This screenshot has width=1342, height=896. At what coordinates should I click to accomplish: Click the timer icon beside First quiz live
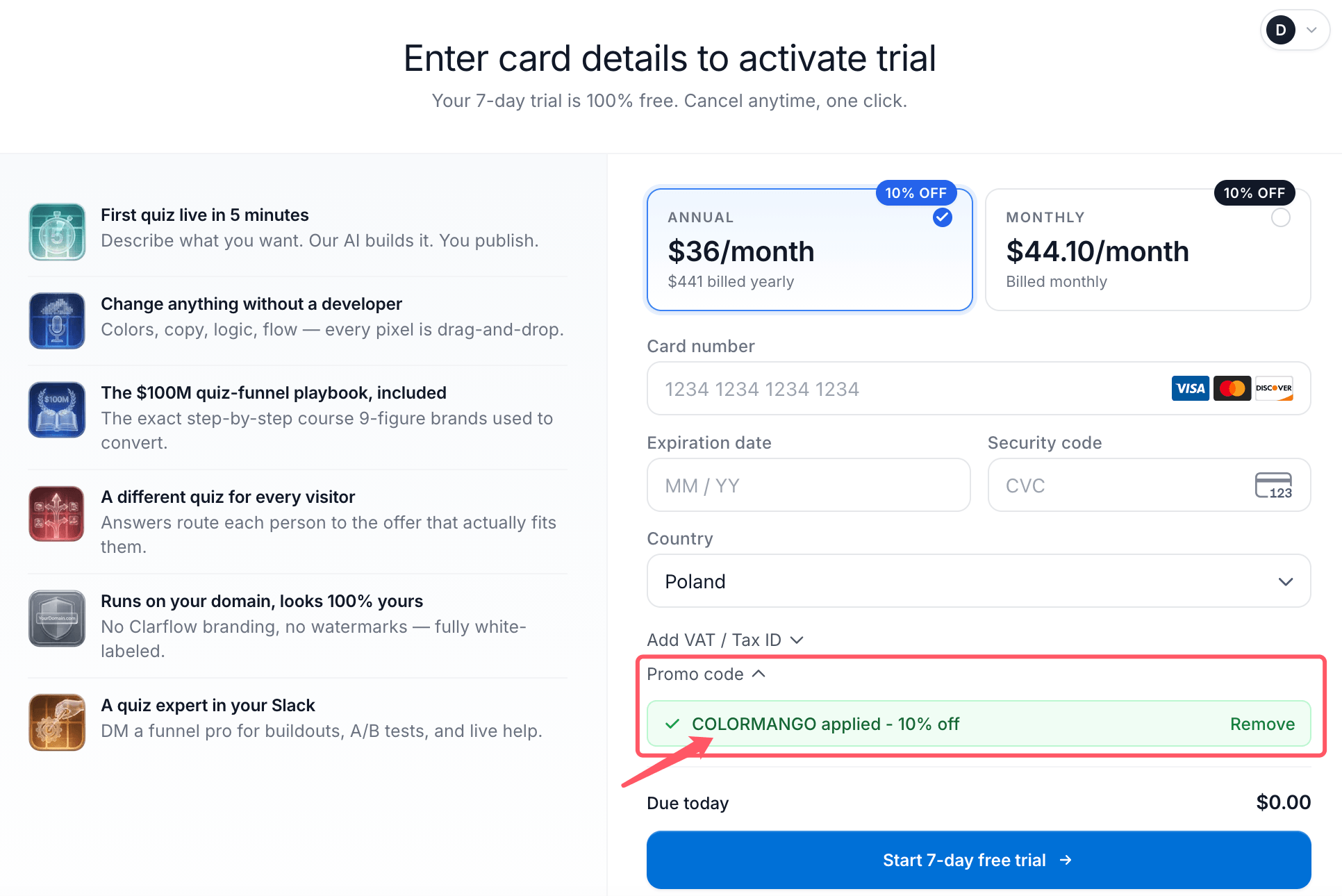click(57, 231)
